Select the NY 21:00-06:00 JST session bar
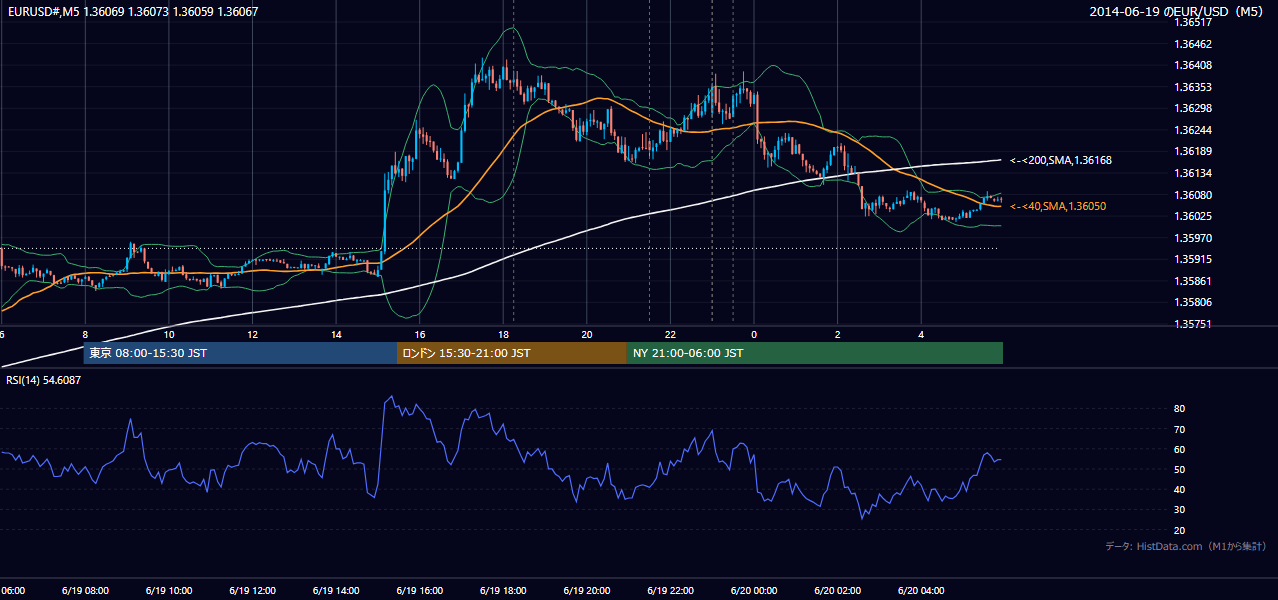This screenshot has width=1278, height=600. 815,353
